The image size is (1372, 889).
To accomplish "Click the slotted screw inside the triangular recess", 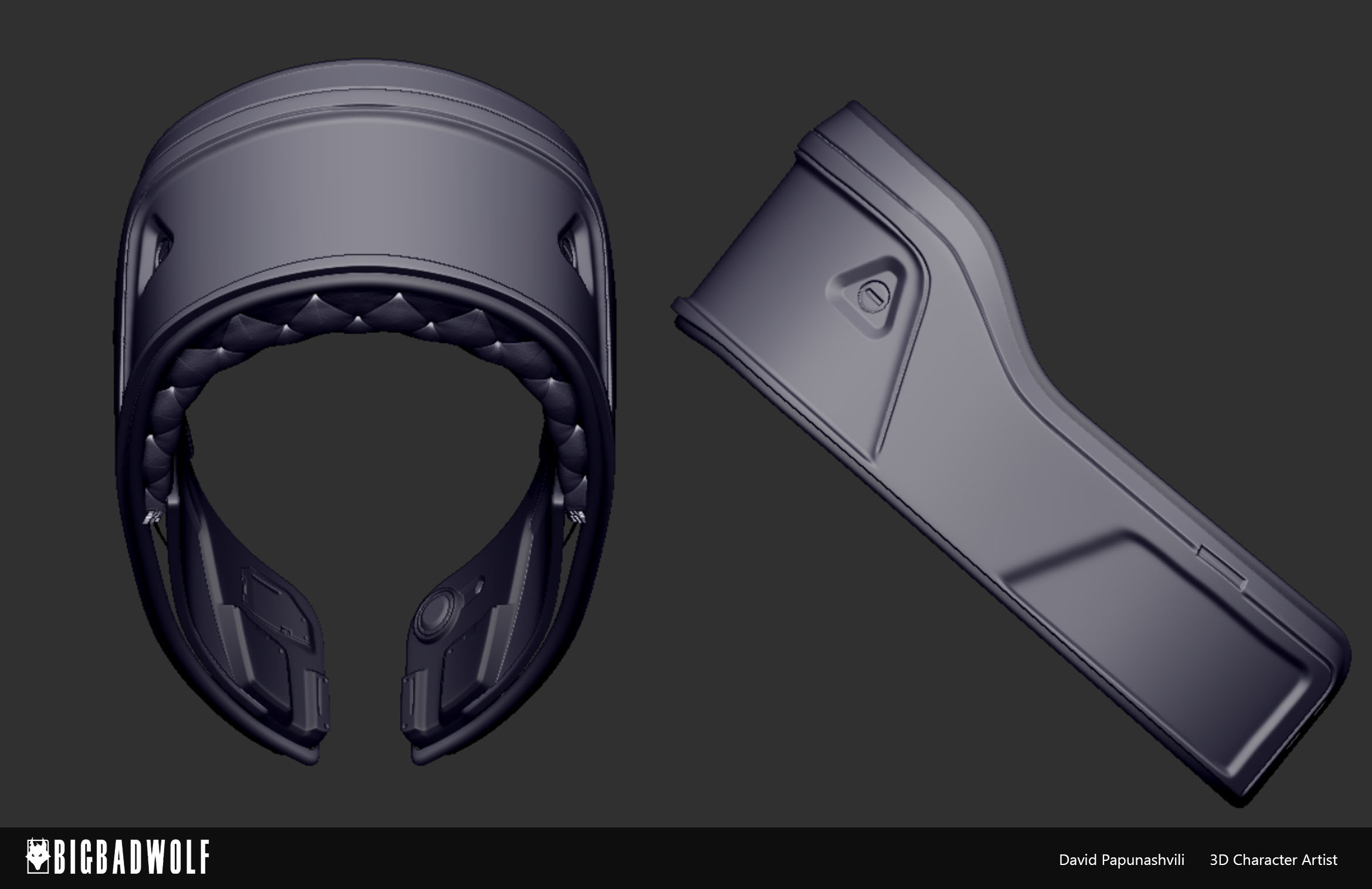I will point(872,298).
